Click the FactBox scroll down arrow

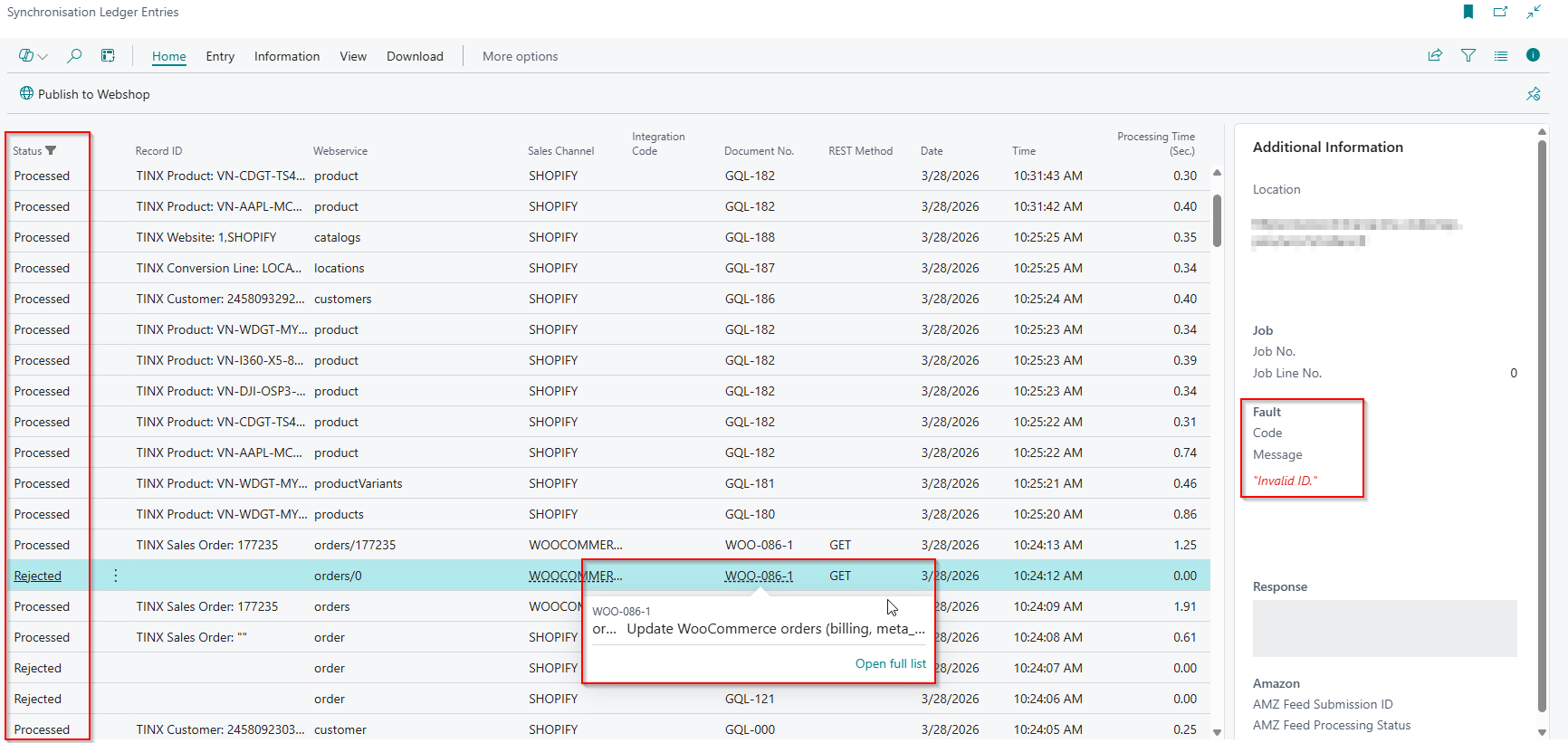[x=1543, y=732]
